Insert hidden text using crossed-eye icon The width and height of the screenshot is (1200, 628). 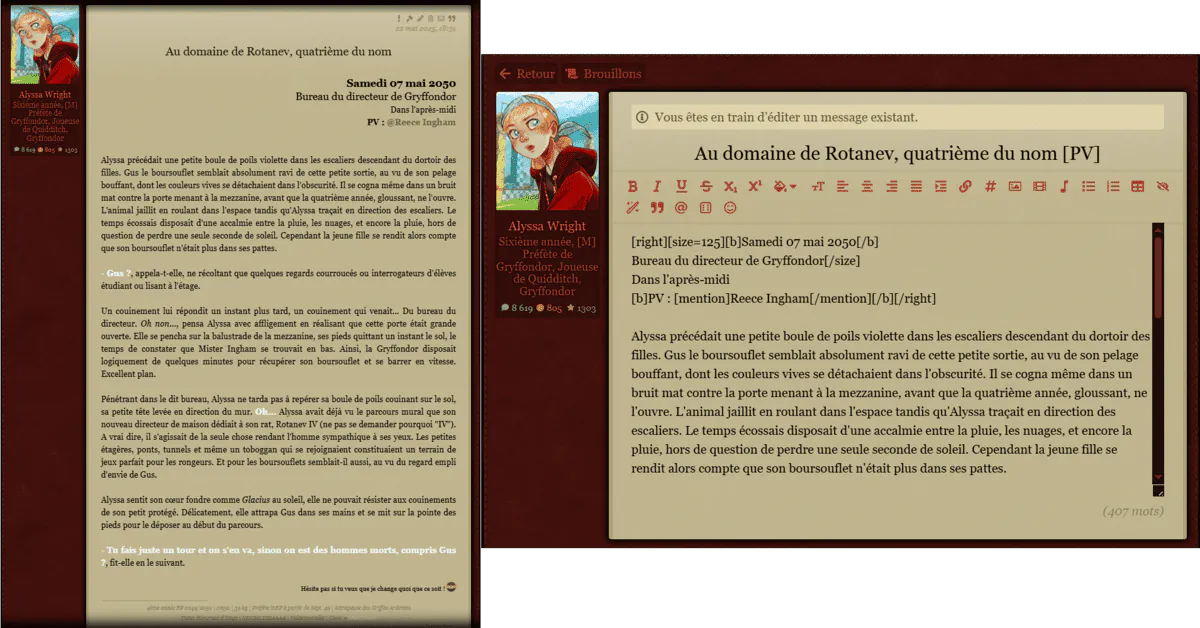click(x=1162, y=186)
